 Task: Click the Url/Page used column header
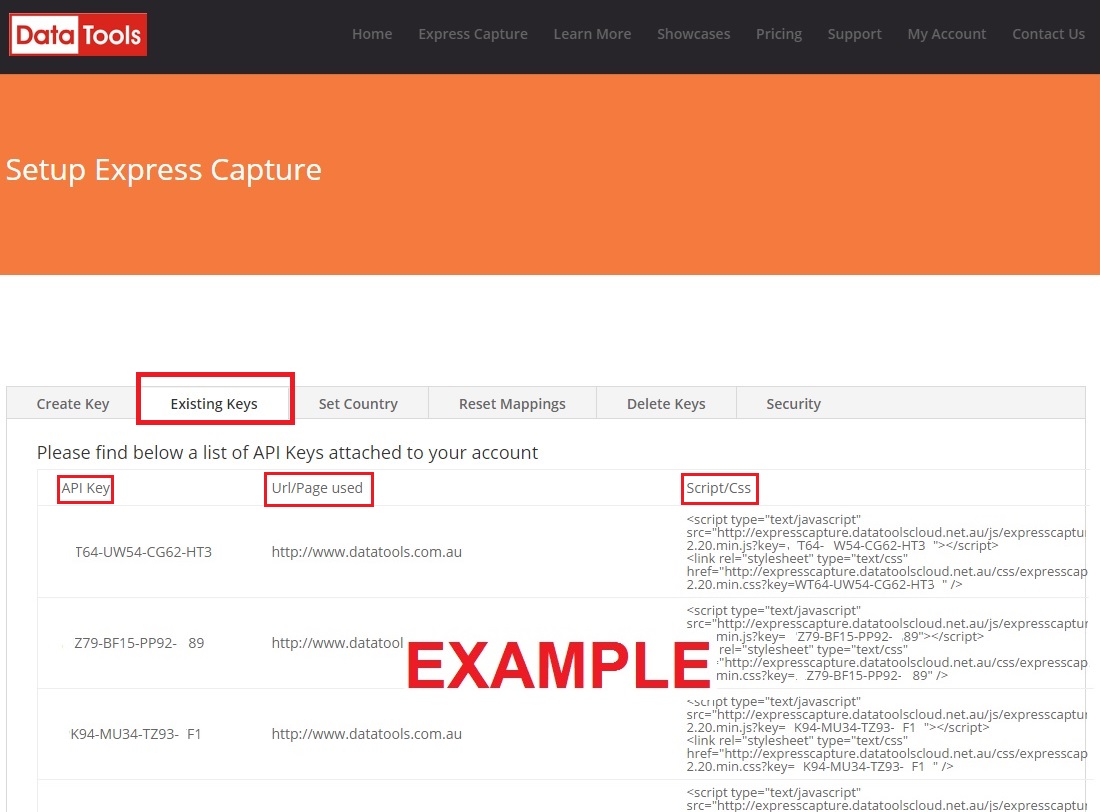(x=317, y=489)
